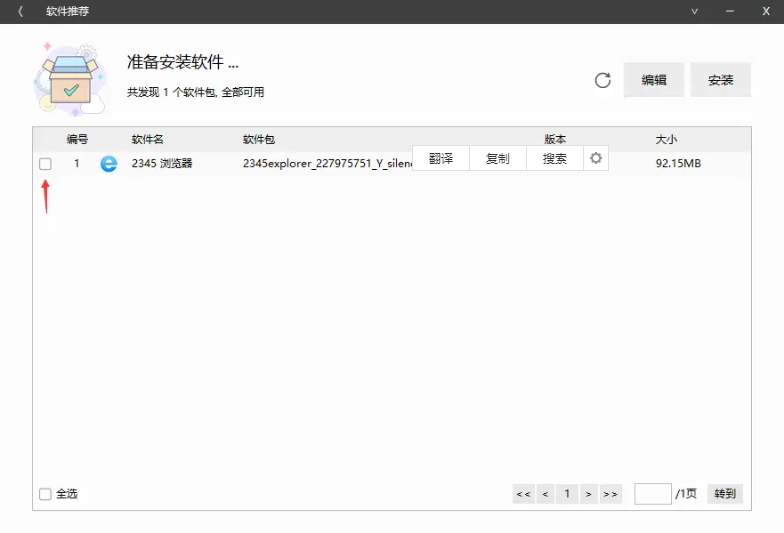Click the refresh icon beside Edit button
This screenshot has height=533, width=784.
[602, 80]
